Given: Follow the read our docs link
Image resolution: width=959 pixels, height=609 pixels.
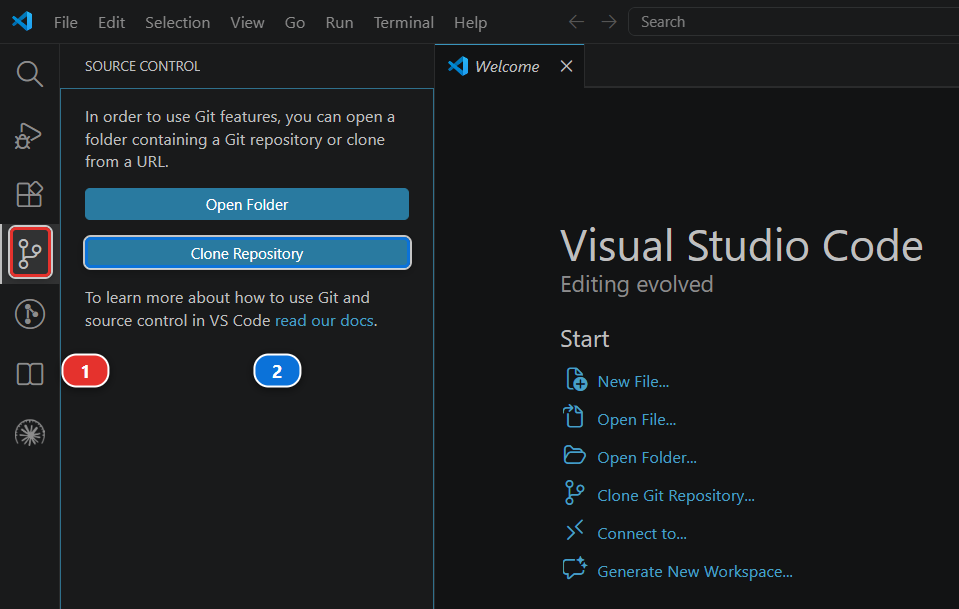Looking at the screenshot, I should coord(324,320).
